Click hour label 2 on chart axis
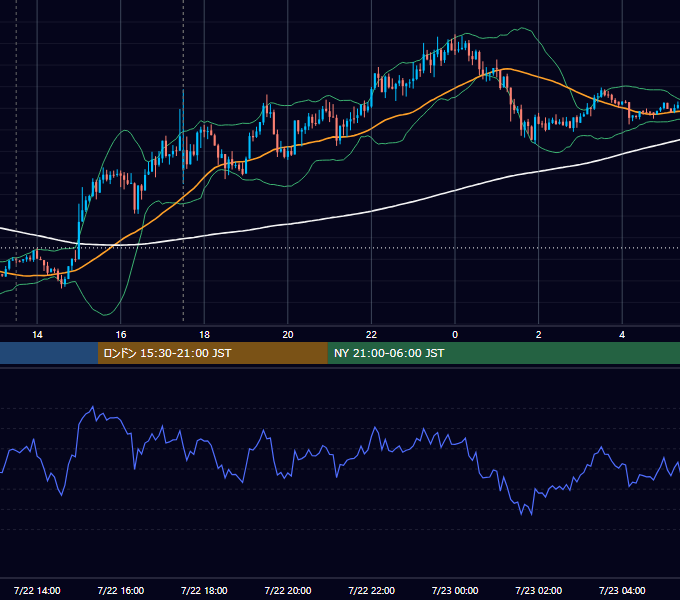The width and height of the screenshot is (680, 600). tap(539, 335)
